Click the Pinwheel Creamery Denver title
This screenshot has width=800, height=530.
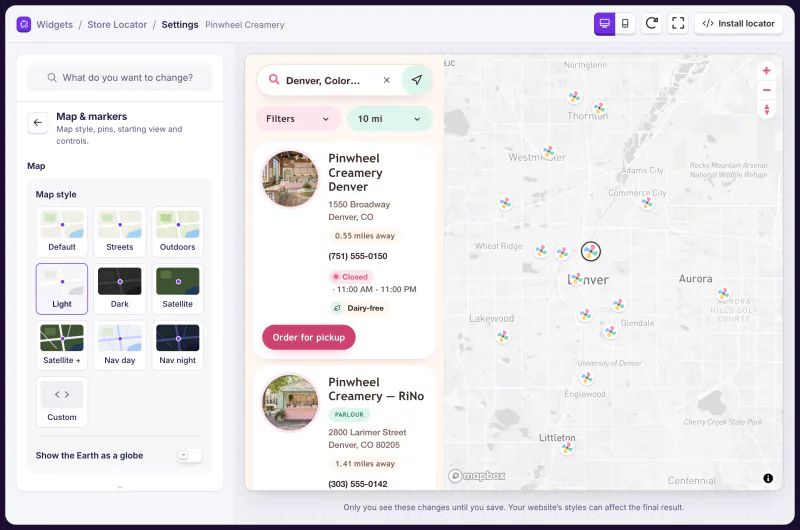tap(356, 172)
